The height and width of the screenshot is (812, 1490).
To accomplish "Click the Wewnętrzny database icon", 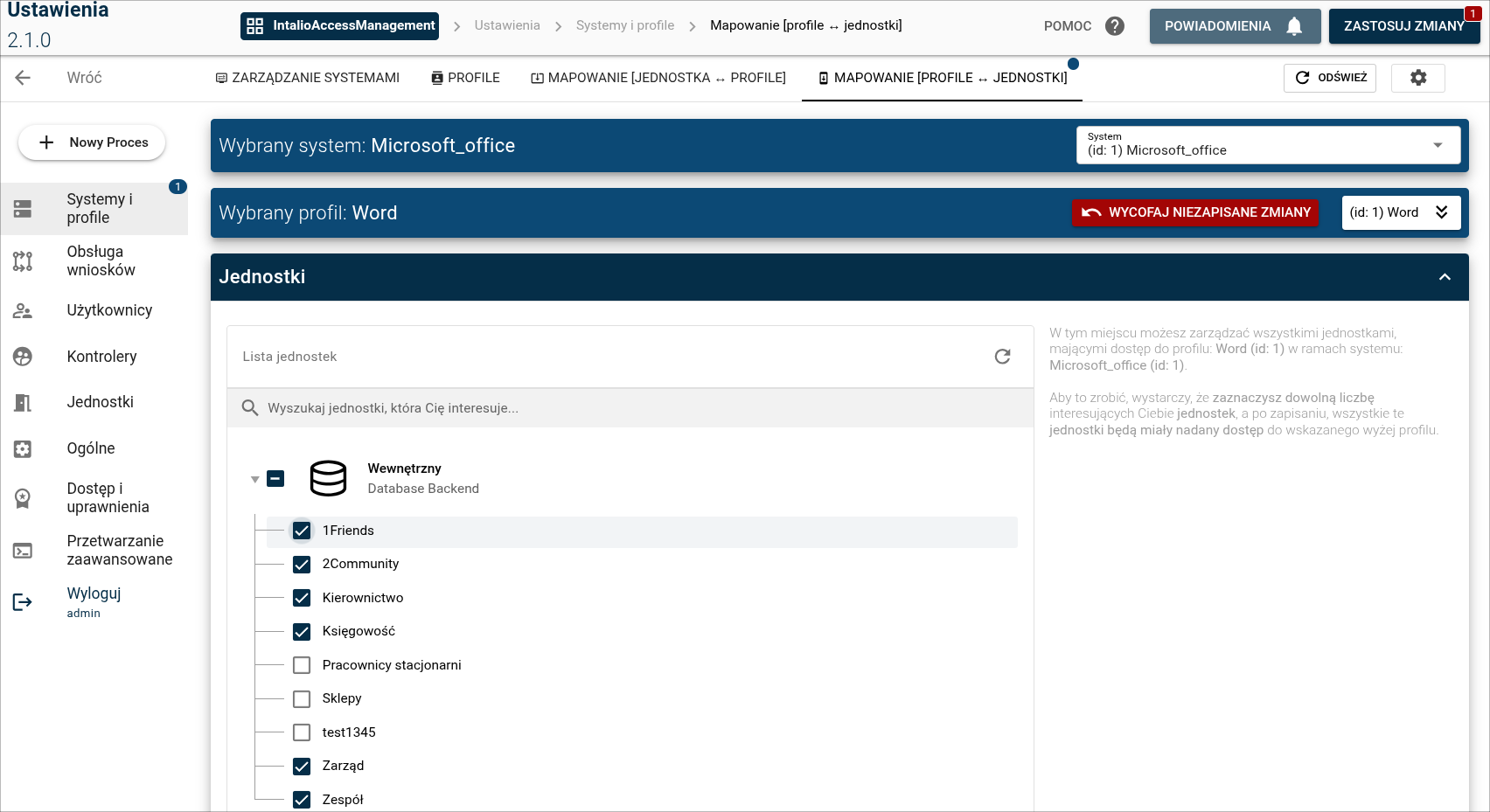I will coord(329,478).
